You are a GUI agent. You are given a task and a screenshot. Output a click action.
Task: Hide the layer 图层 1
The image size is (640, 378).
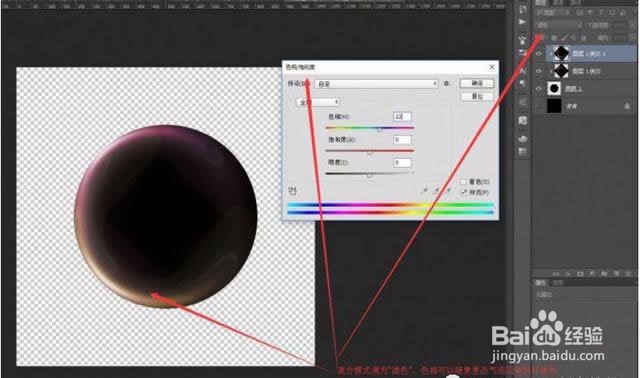tap(539, 89)
